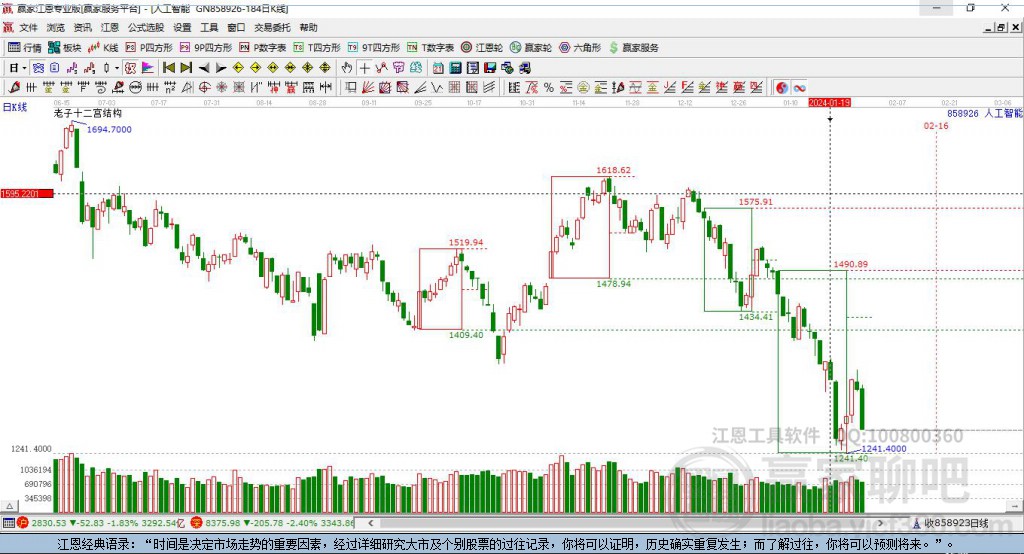Click 858926 人工智能 stock label
Viewport: 1024px width, 554px height.
(985, 113)
